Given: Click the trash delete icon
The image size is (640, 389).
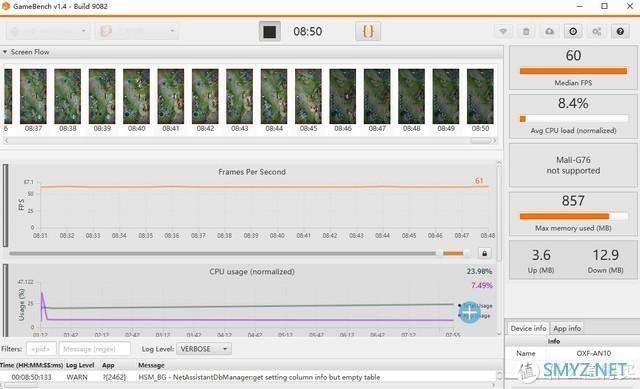Looking at the screenshot, I should click(x=526, y=31).
